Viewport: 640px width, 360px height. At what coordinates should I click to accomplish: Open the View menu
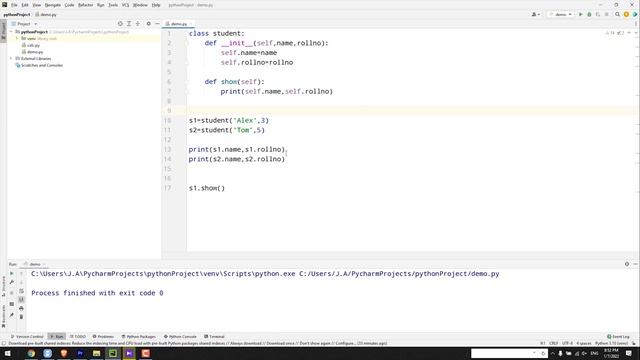click(36, 5)
